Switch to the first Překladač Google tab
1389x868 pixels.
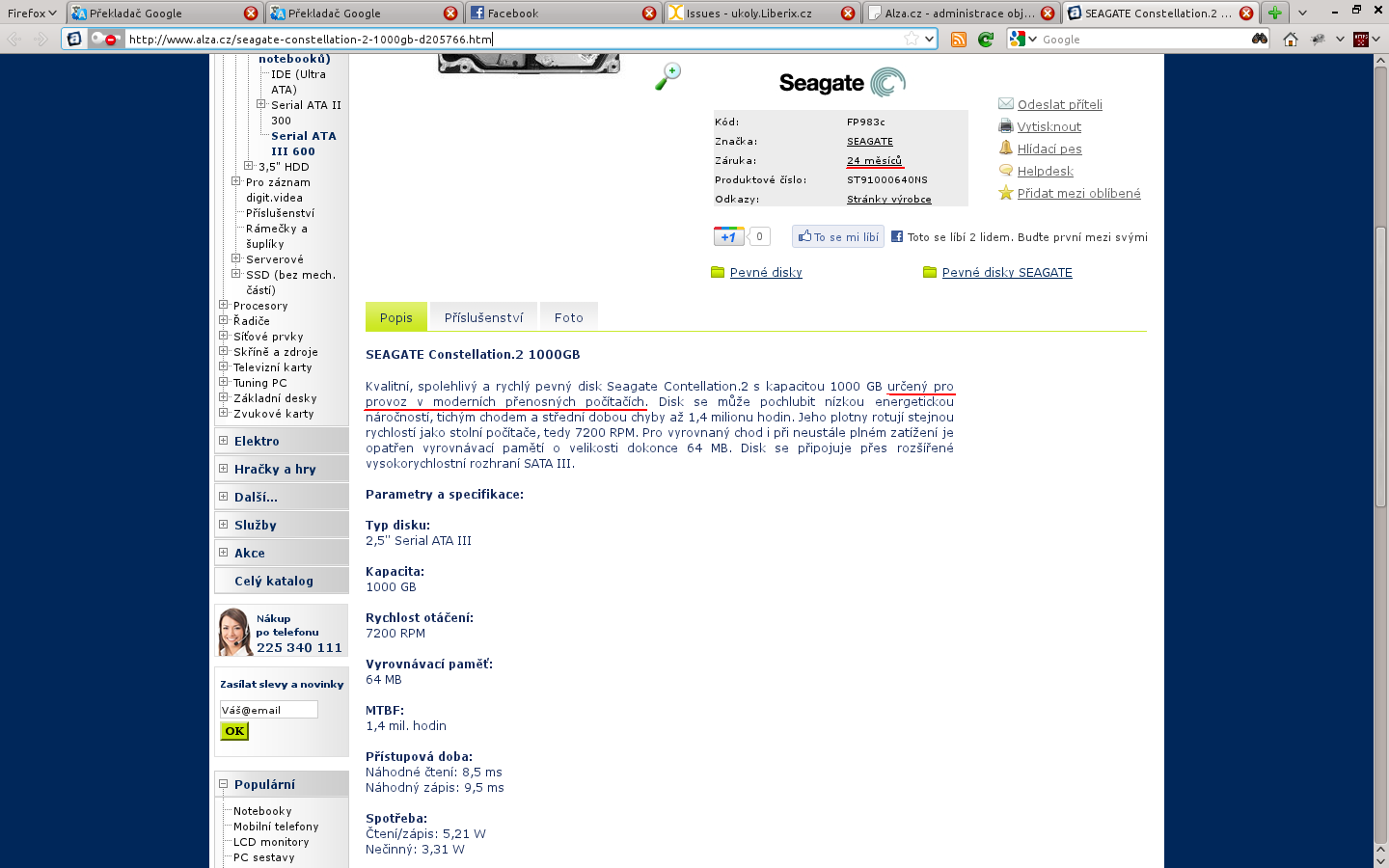165,13
